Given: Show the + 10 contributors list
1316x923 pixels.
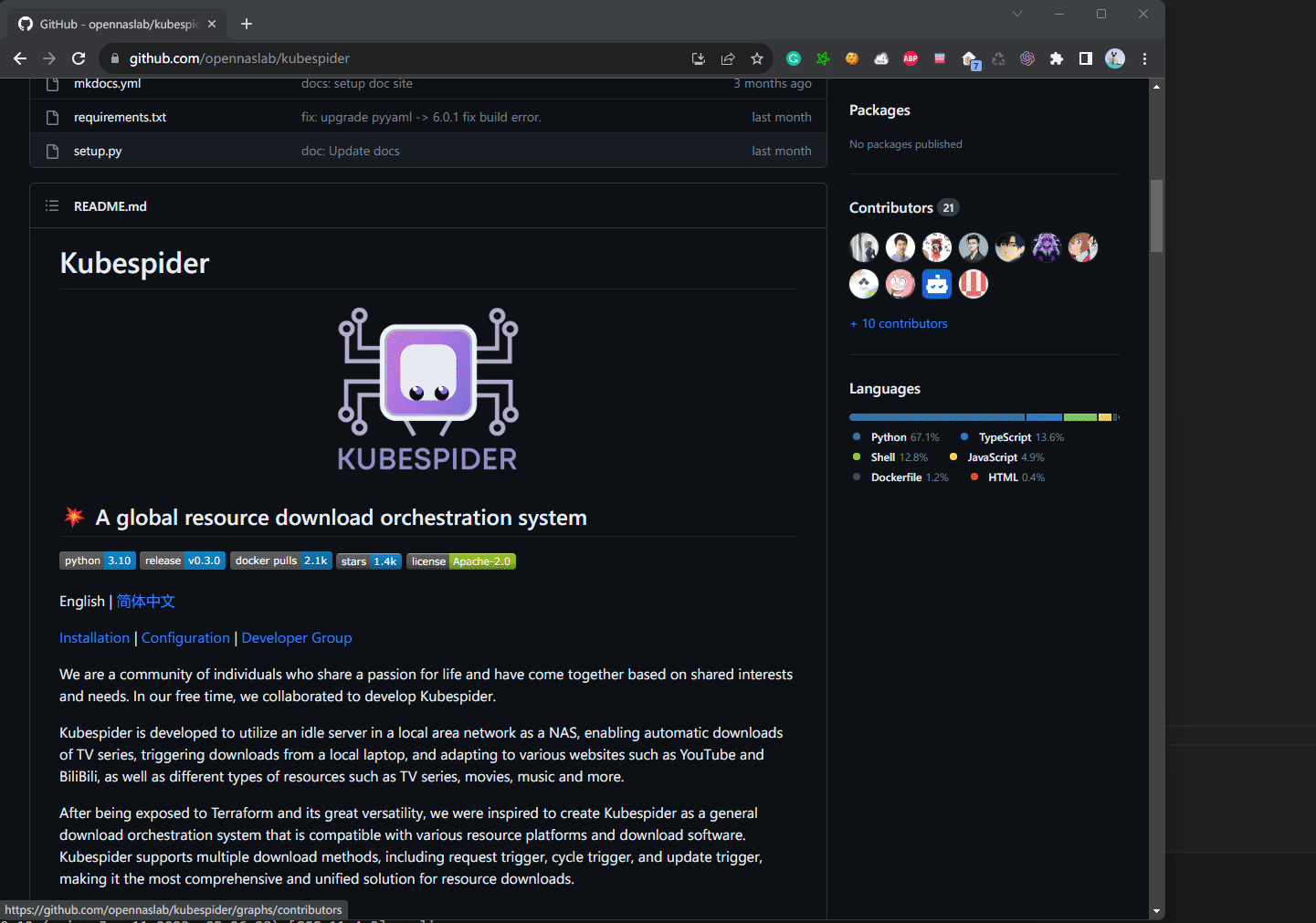Looking at the screenshot, I should point(899,323).
